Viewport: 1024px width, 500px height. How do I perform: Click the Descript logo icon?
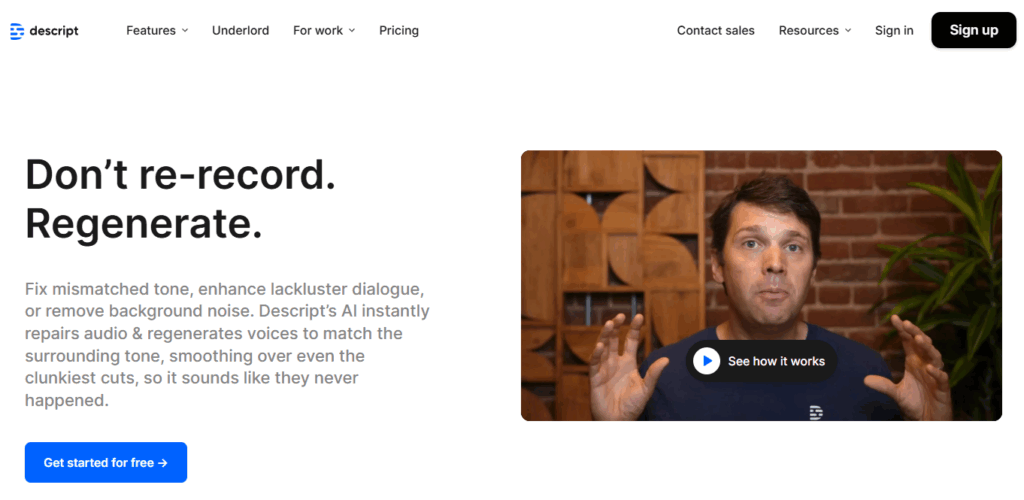point(17,31)
